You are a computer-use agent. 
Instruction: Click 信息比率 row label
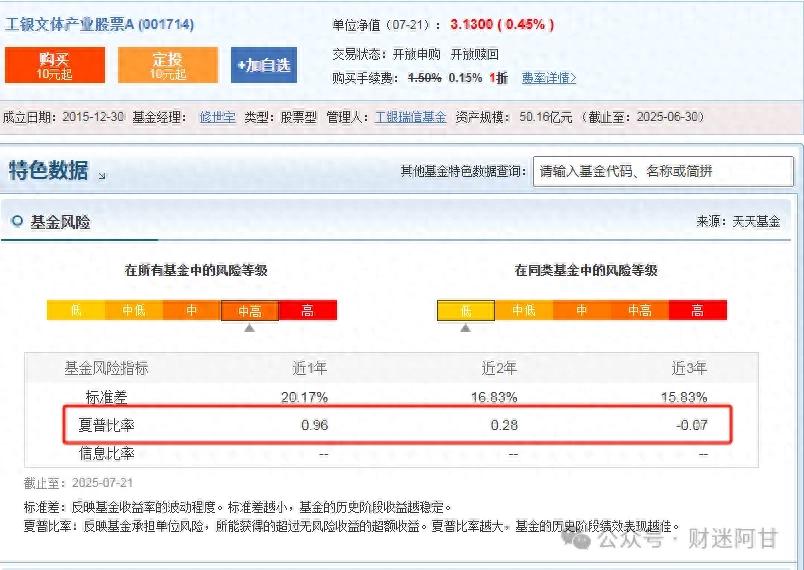click(x=106, y=453)
